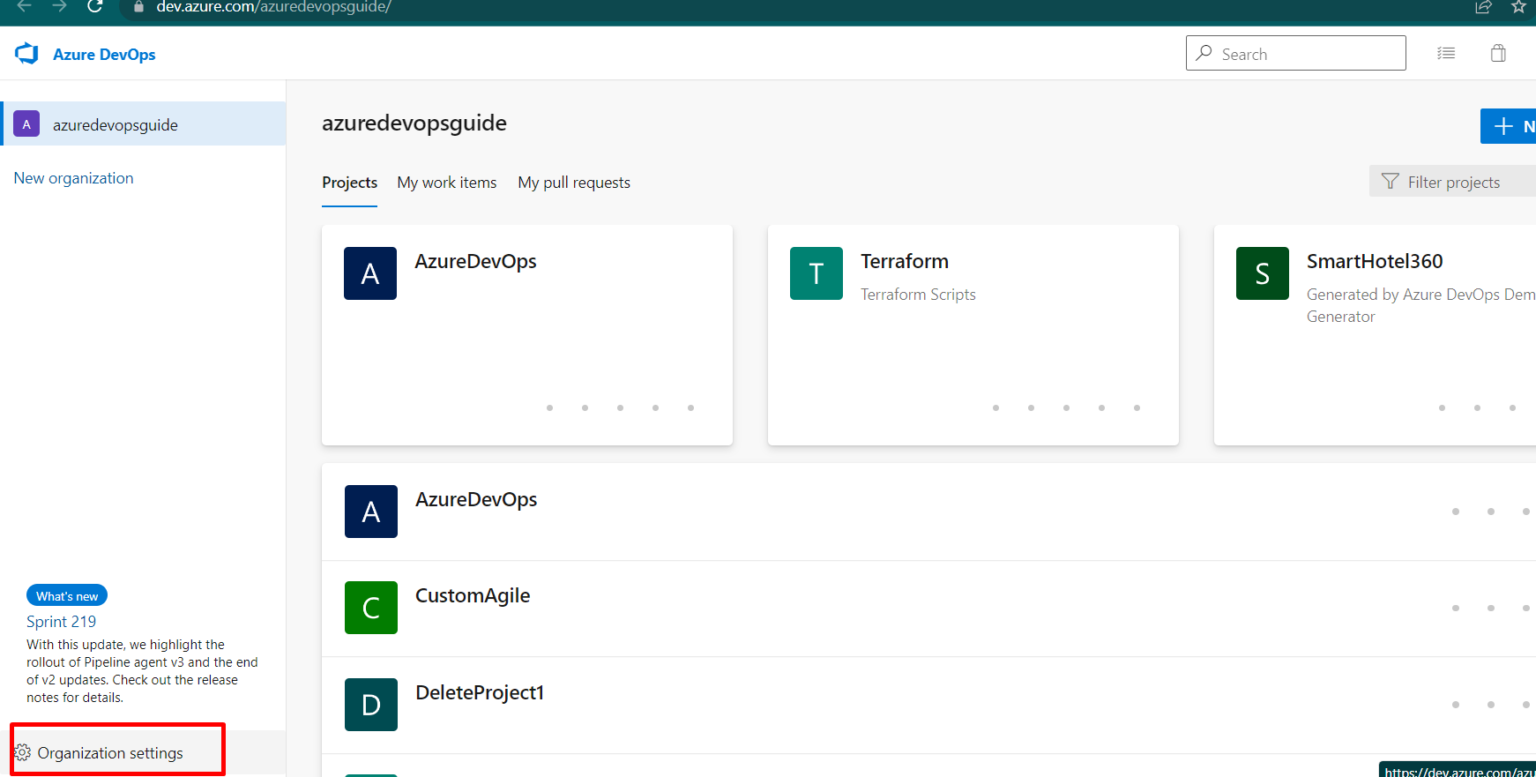Click the CustomAgile project avatar
1536x777 pixels.
pyautogui.click(x=371, y=607)
